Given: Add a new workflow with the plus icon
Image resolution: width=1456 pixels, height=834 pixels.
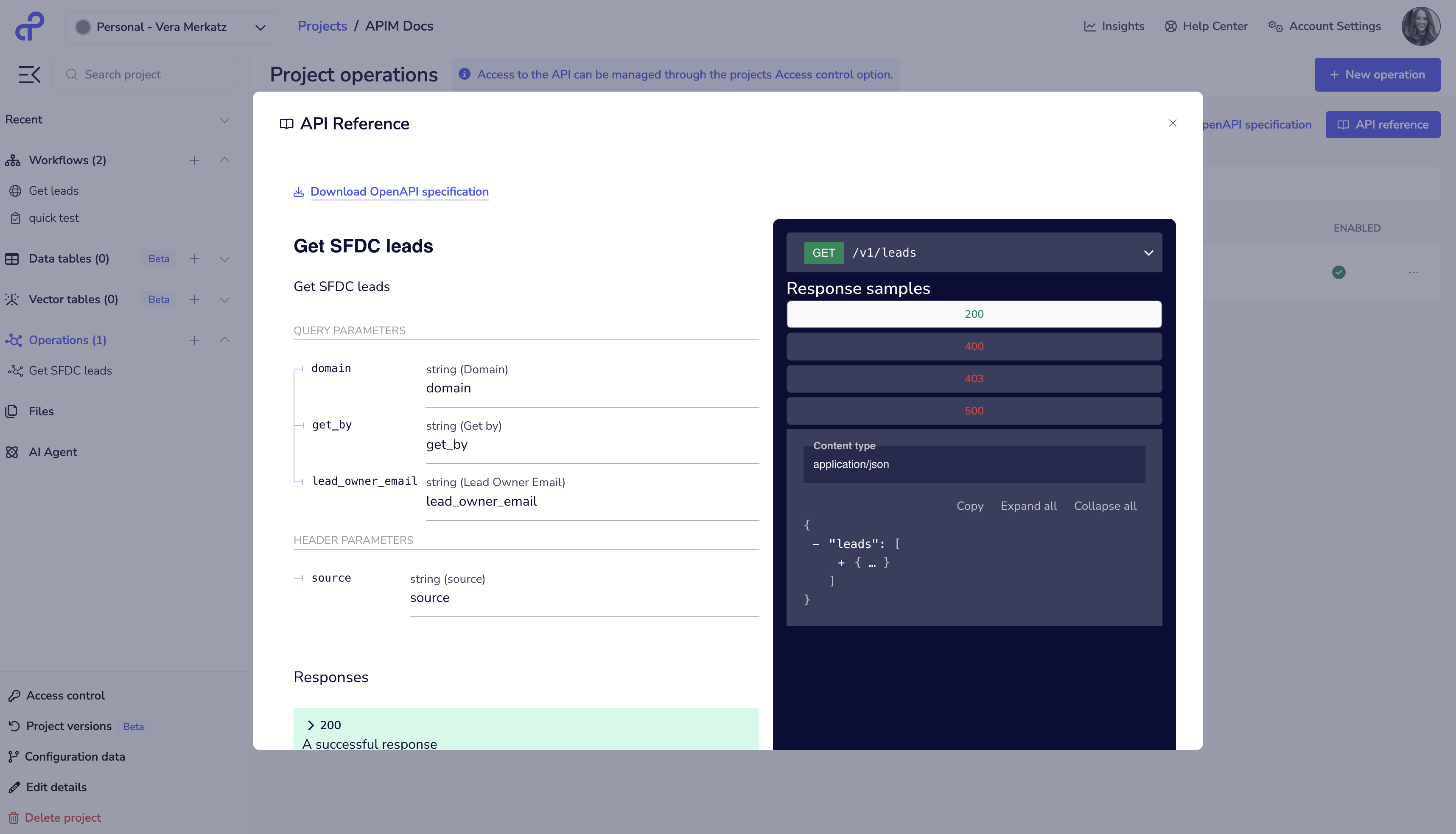Looking at the screenshot, I should [x=195, y=160].
